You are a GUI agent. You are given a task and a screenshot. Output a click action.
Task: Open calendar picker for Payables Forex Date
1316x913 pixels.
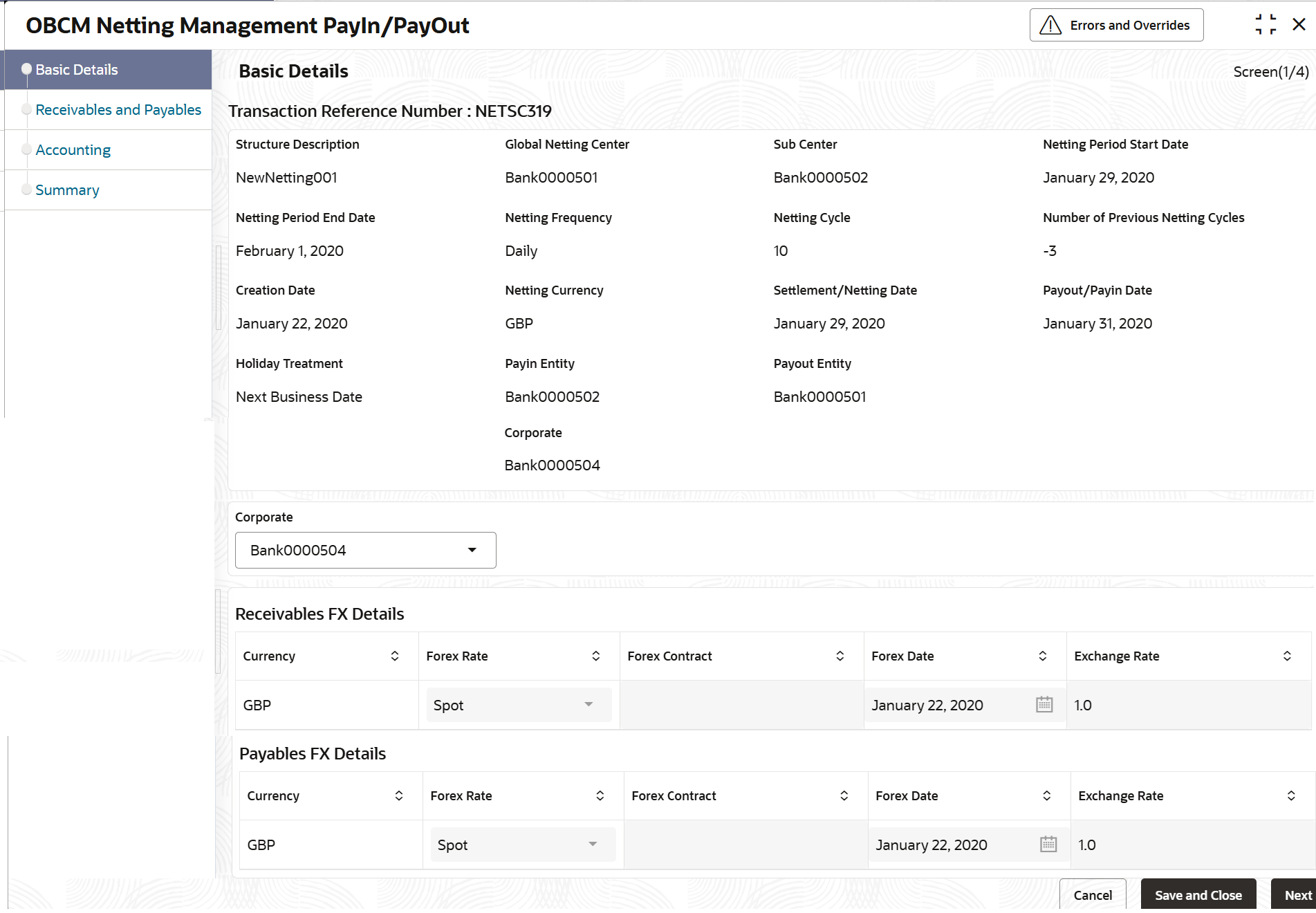pyautogui.click(x=1048, y=845)
